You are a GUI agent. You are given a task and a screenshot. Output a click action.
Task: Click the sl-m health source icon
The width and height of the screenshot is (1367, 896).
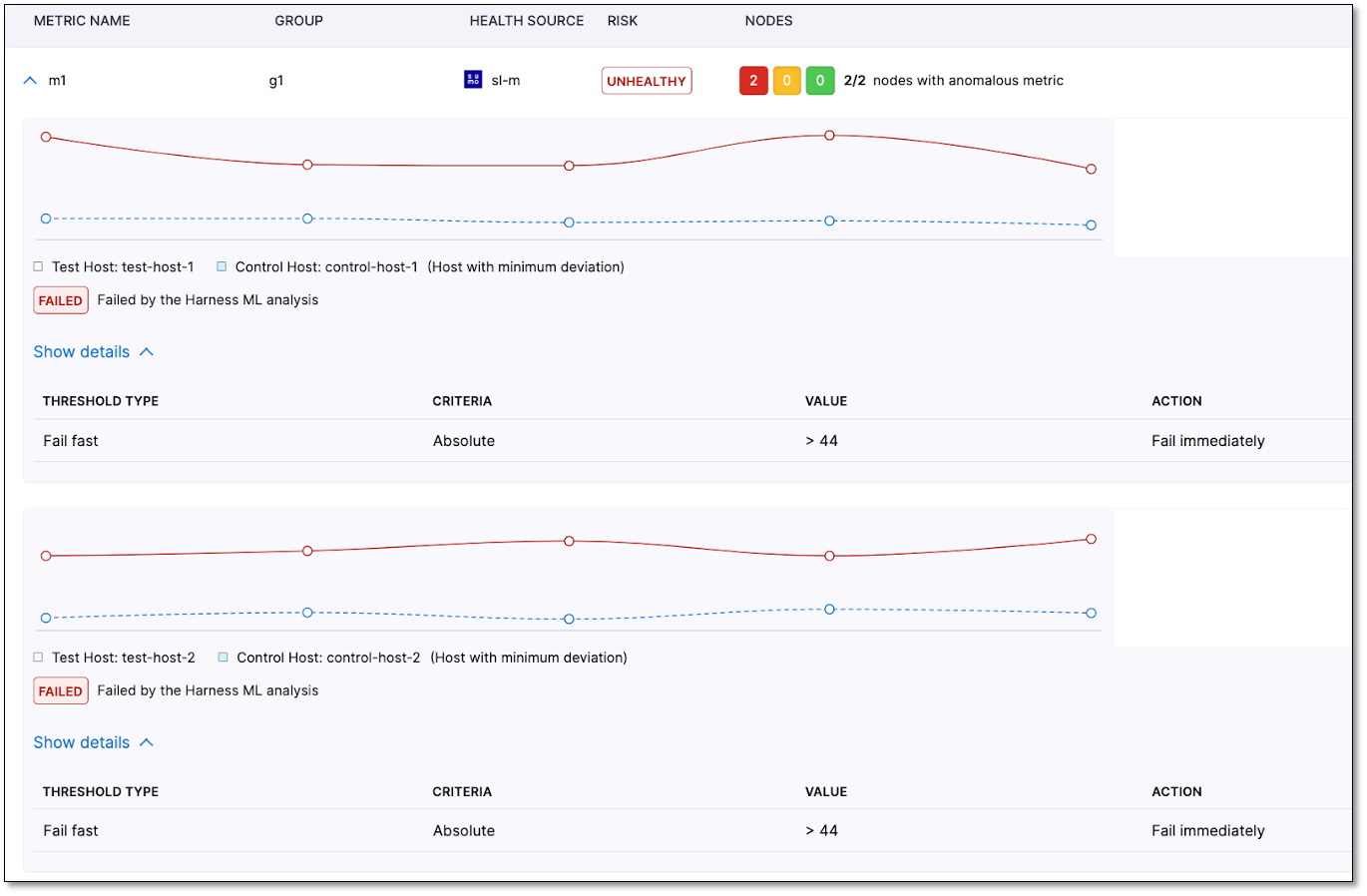(x=473, y=80)
